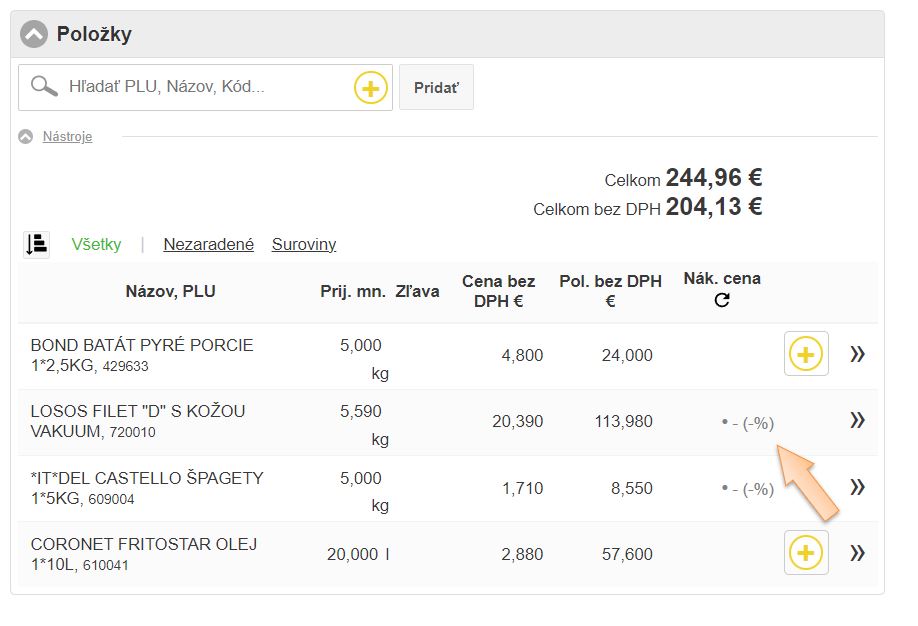Switch to Suroviny filter tab
Viewport: 918px width, 626px height.
[304, 244]
